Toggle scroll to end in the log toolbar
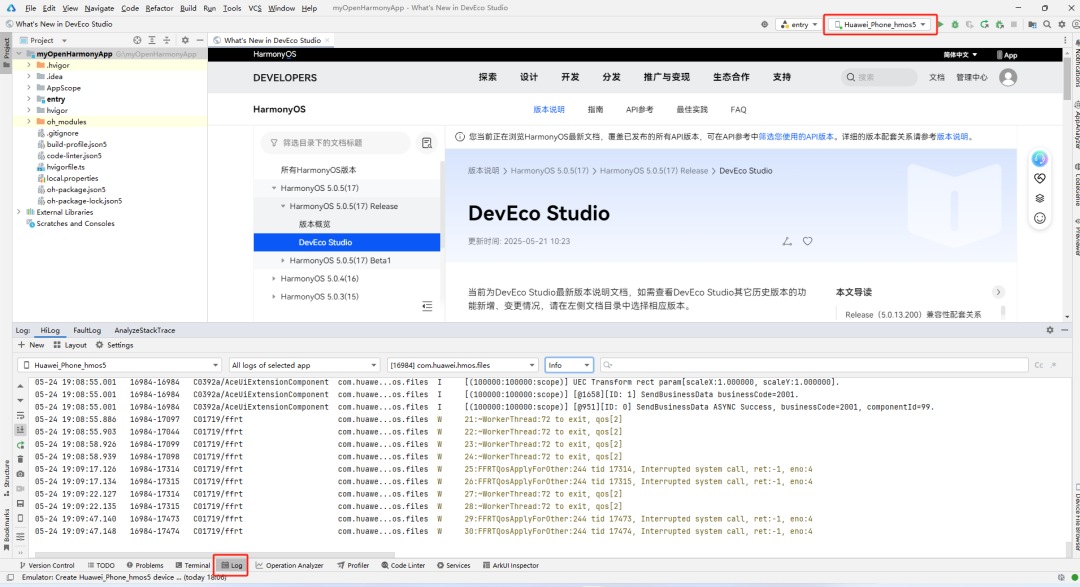Viewport: 1080px width, 587px height. coord(20,430)
